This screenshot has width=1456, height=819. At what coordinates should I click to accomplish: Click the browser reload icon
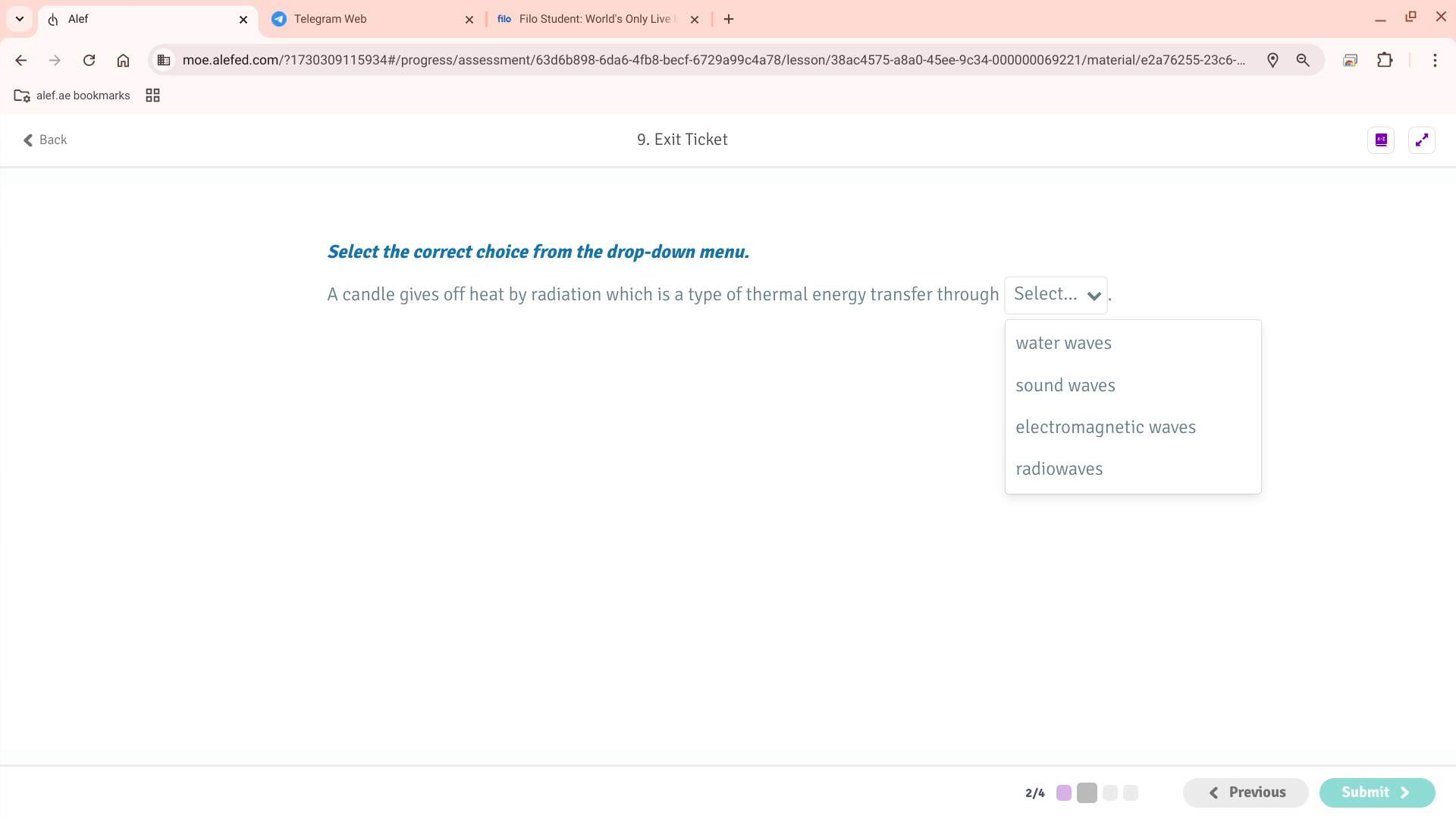pos(89,60)
